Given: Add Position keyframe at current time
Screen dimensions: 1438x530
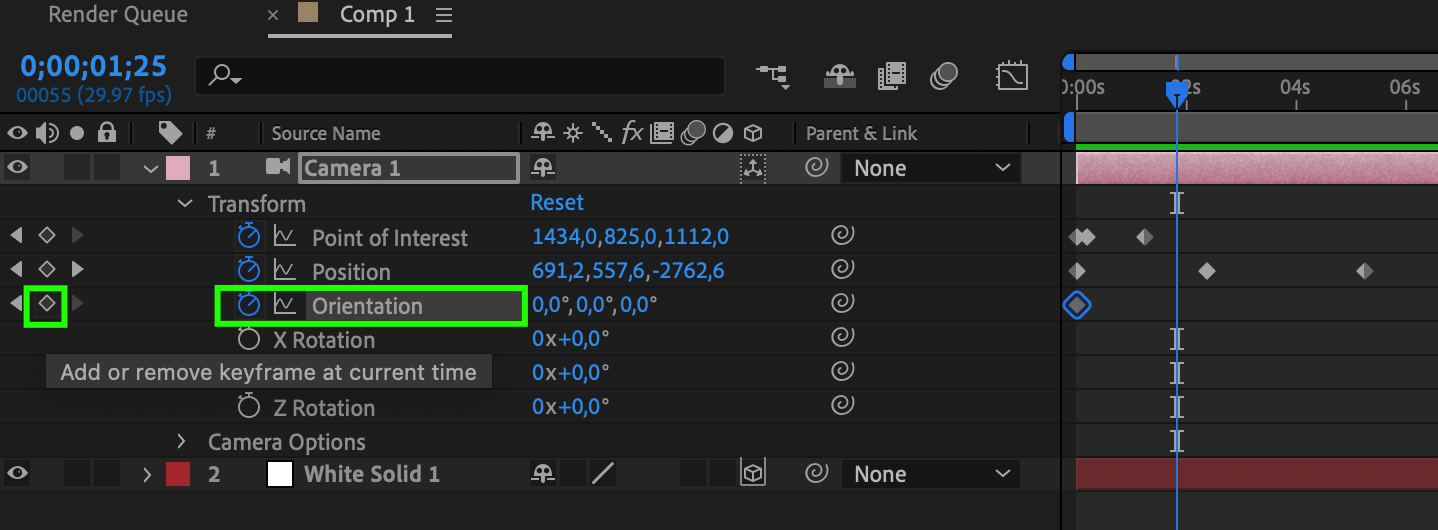Looking at the screenshot, I should point(46,270).
